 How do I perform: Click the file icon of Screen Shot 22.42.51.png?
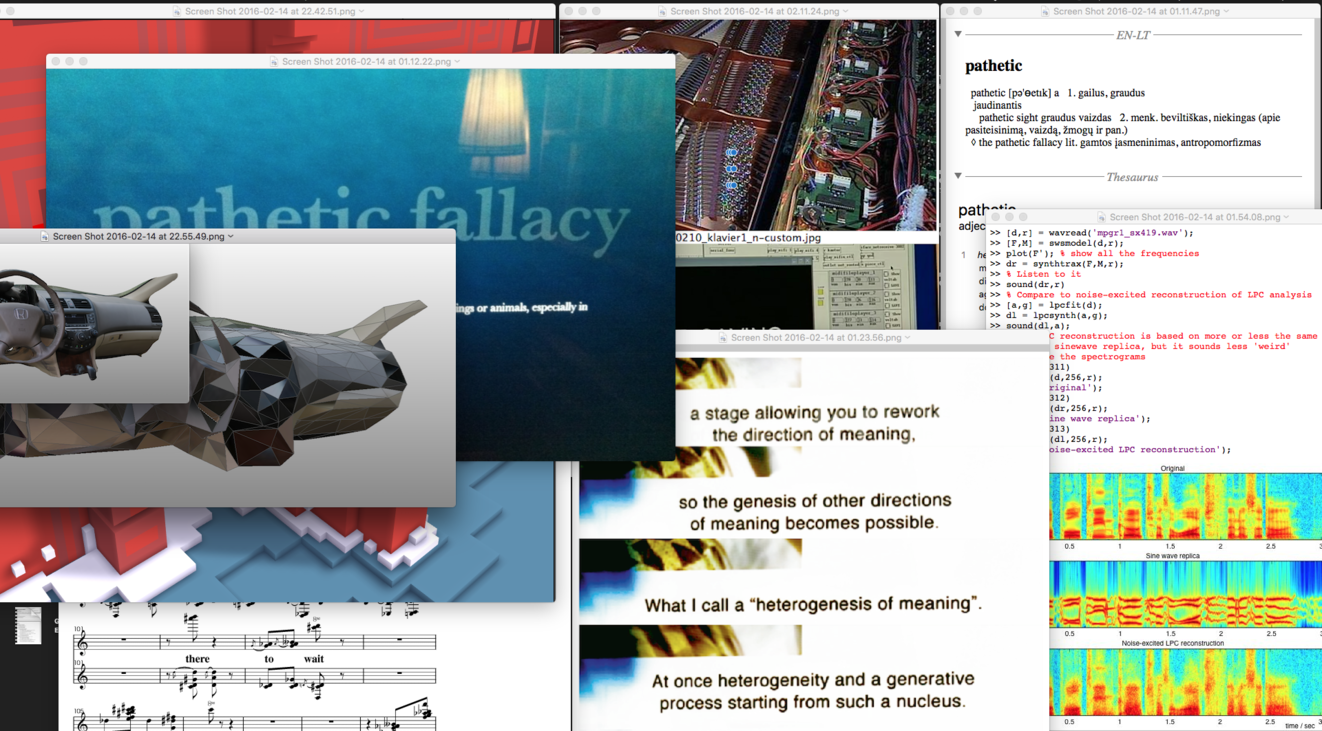coord(177,11)
